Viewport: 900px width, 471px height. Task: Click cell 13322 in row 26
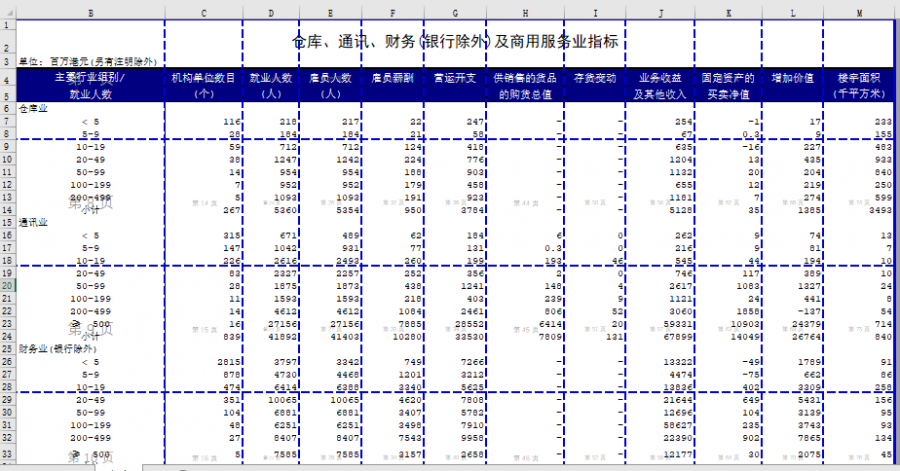[677, 361]
